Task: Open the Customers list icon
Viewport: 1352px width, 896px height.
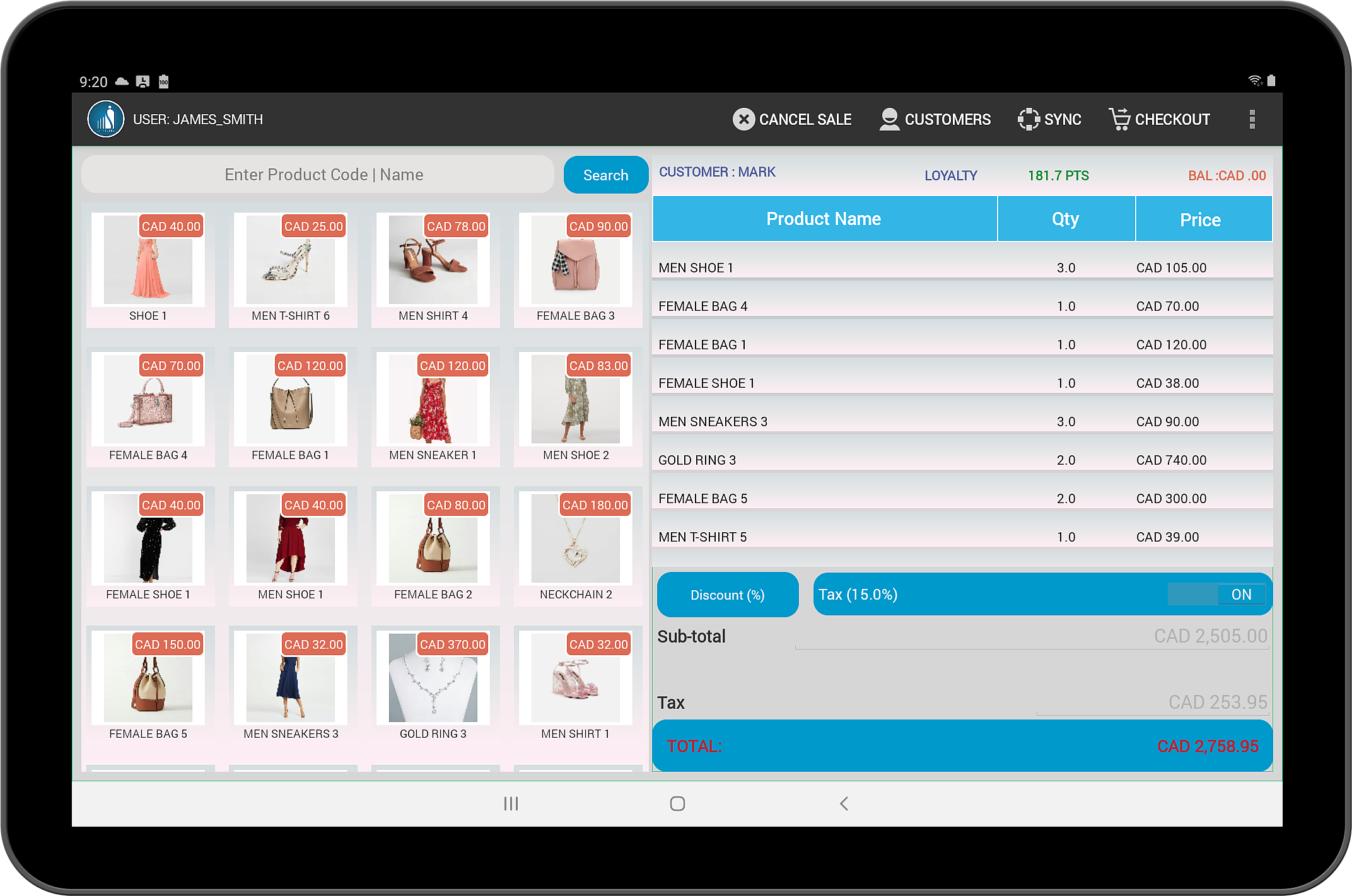Action: [889, 119]
